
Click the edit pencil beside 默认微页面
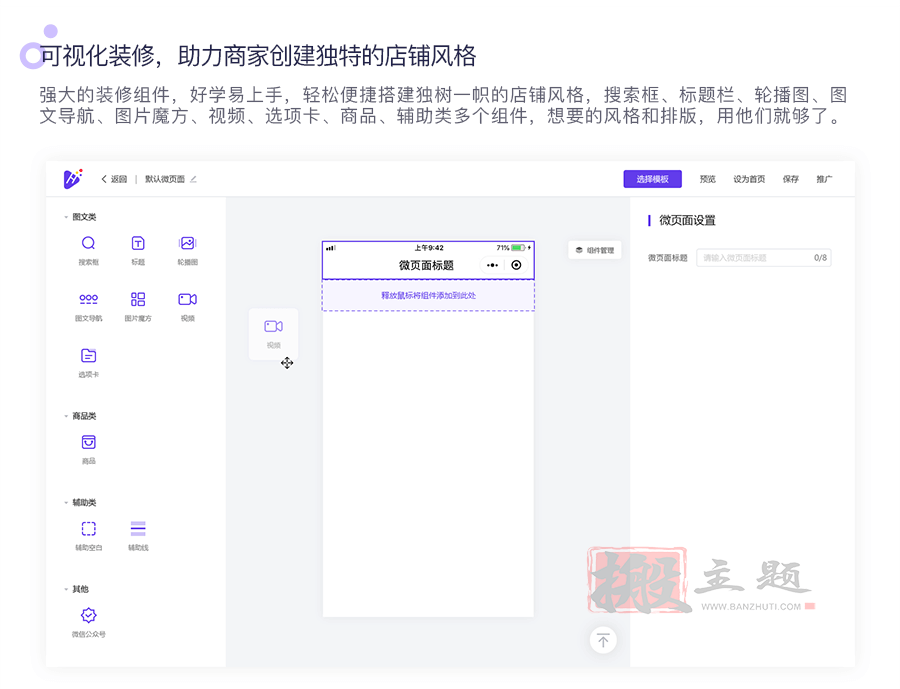(193, 179)
